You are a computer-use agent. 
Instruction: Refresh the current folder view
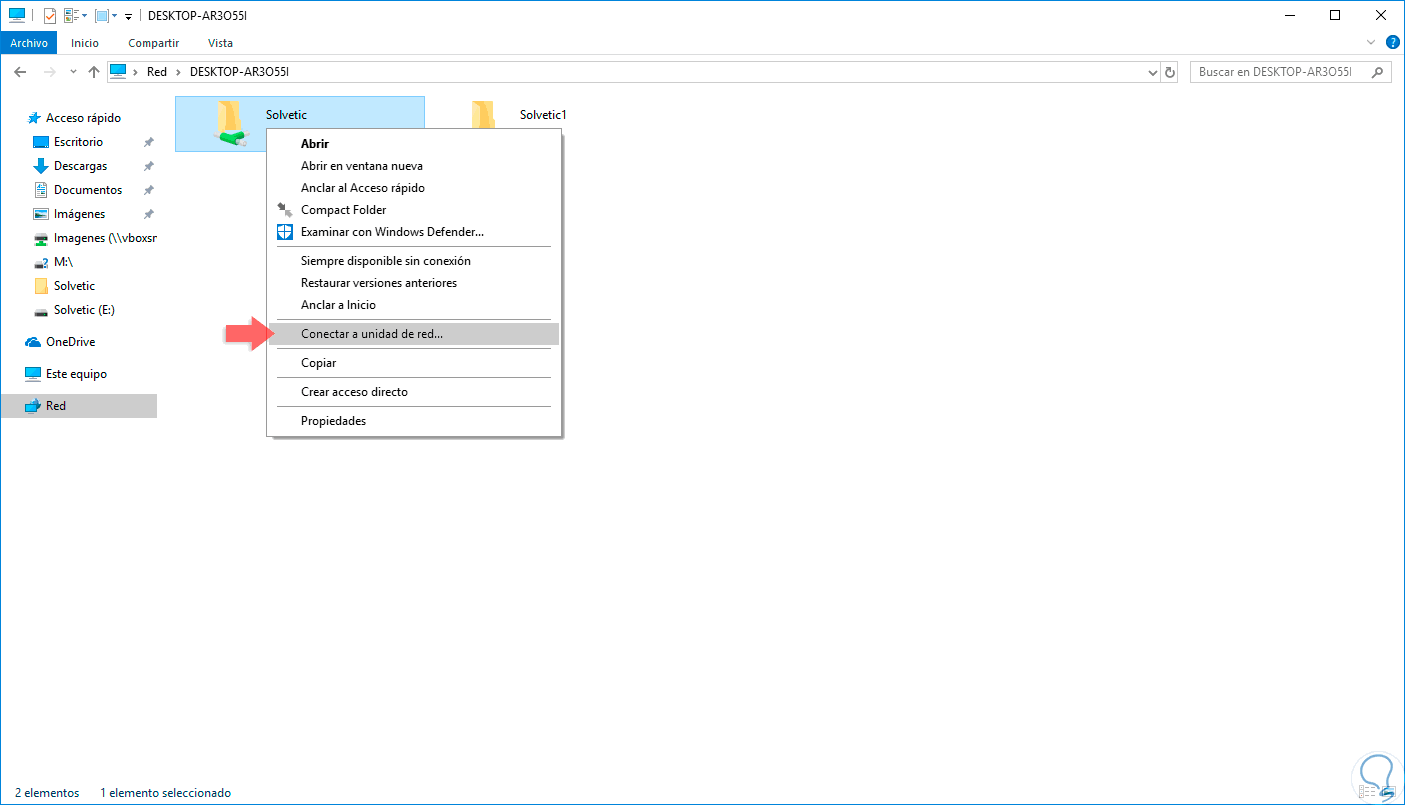pos(1170,72)
